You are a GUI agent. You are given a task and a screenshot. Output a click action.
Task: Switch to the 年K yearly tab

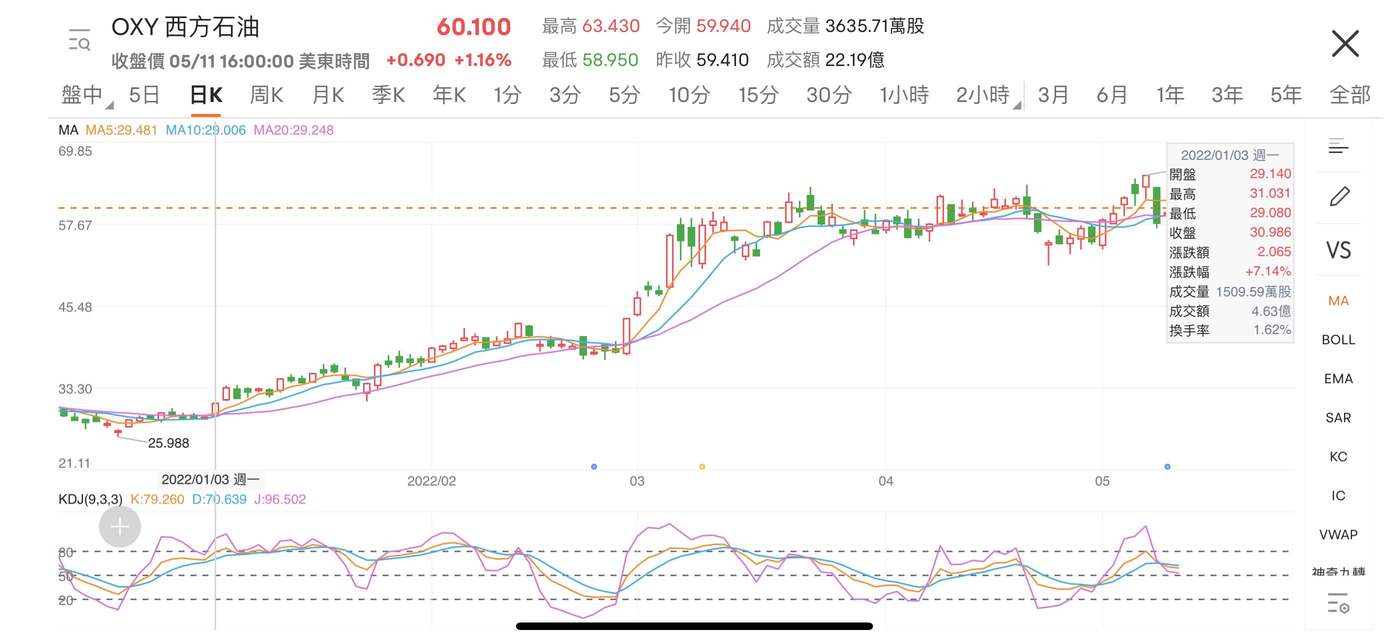[449, 95]
